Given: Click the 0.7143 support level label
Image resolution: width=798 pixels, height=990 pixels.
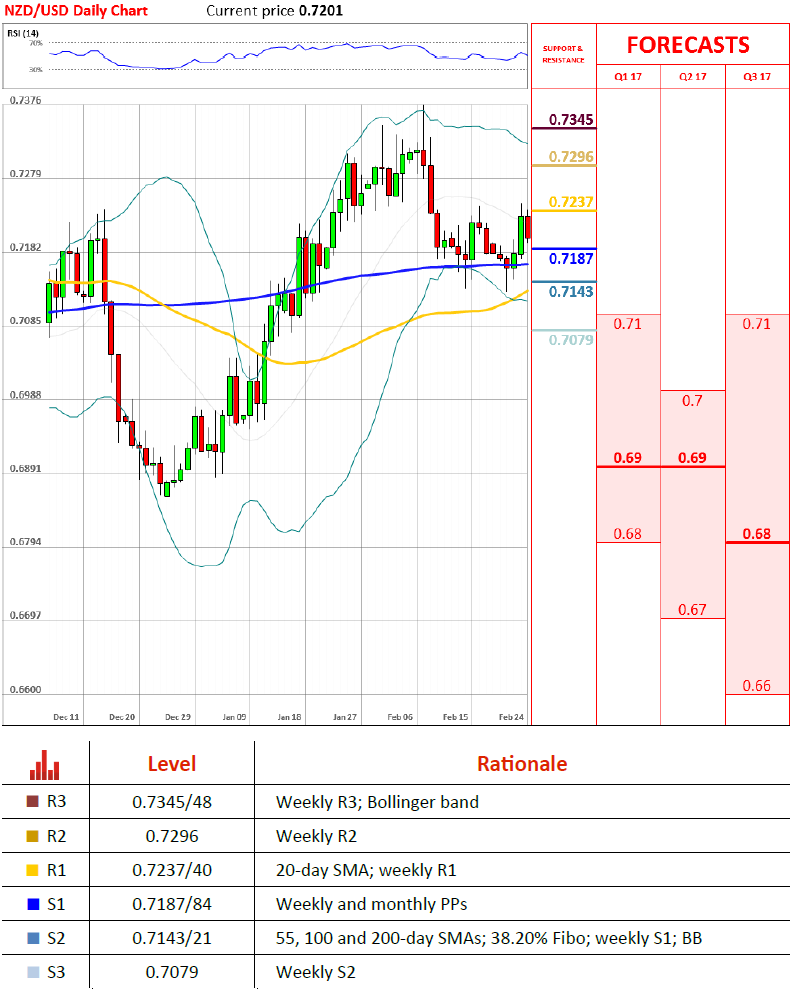Looking at the screenshot, I should tap(571, 291).
